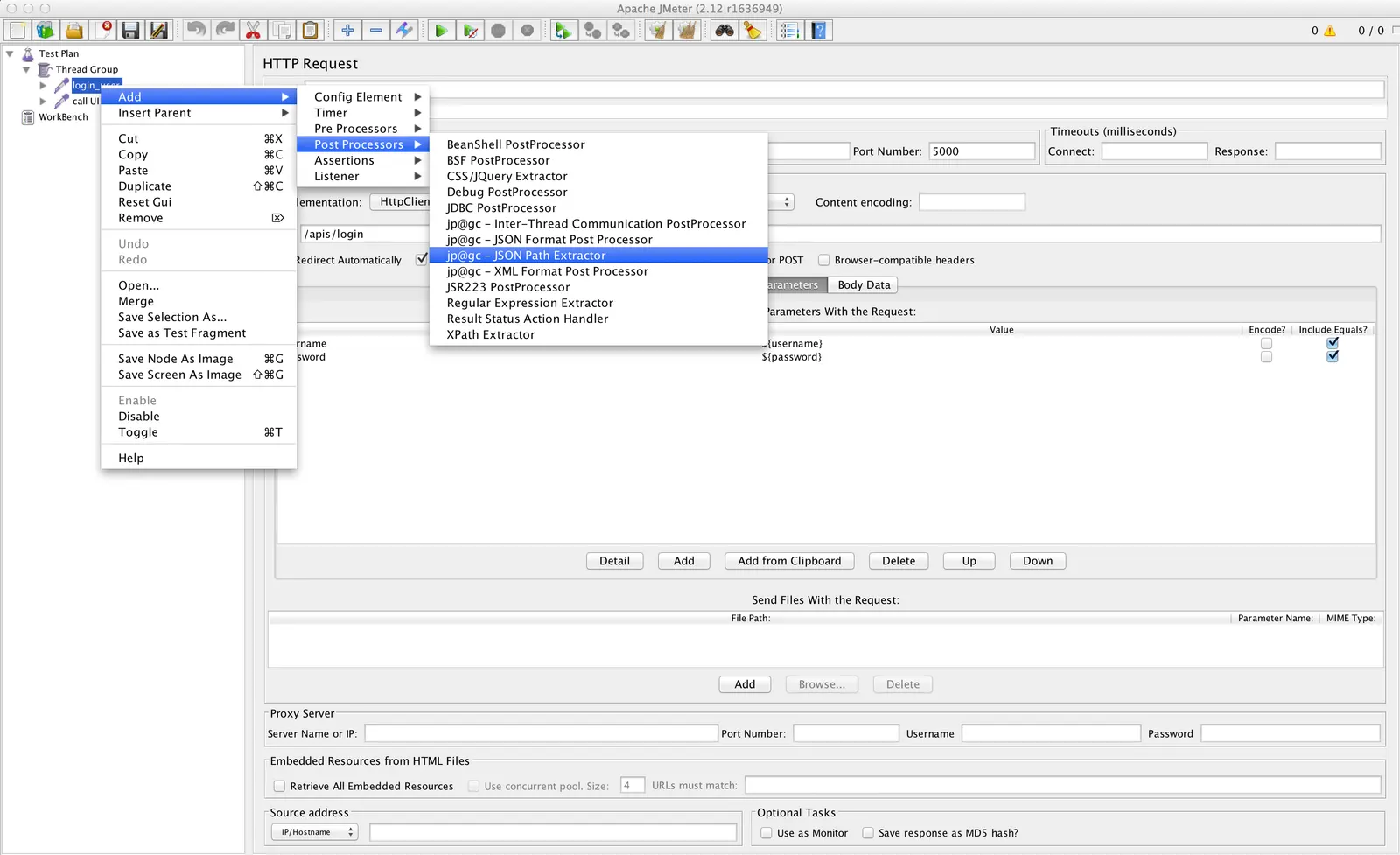Toggle Encode checkbox for ${username} row
Image resolution: width=1400 pixels, height=855 pixels.
1266,343
